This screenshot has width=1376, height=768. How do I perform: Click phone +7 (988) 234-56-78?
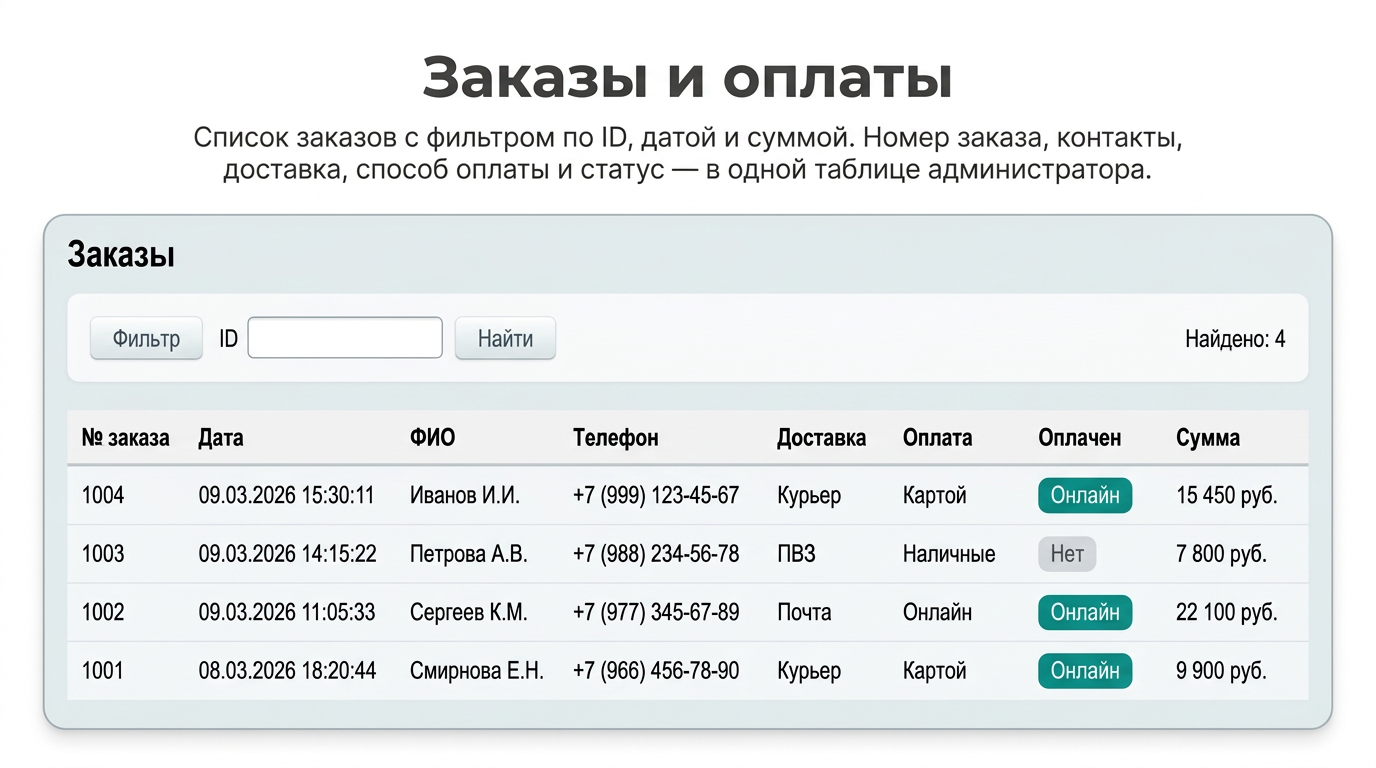tap(656, 554)
